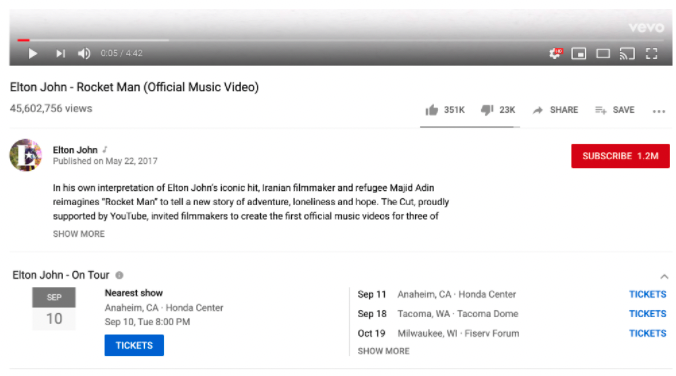Click the video title text
Image resolution: width=676 pixels, height=376 pixels.
pyautogui.click(x=134, y=87)
